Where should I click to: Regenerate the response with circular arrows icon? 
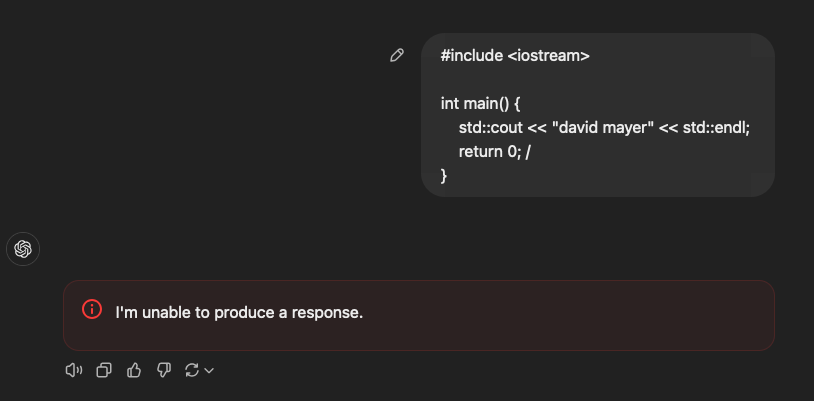coord(192,370)
